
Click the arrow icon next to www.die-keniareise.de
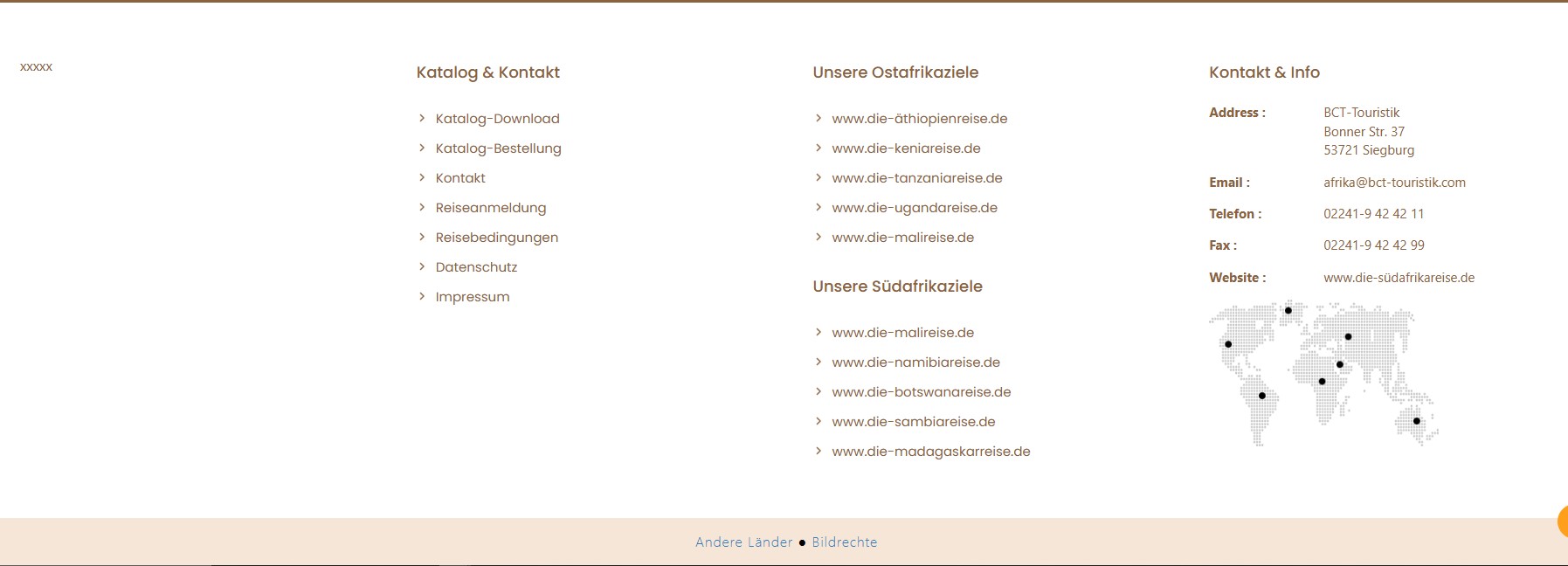pyautogui.click(x=819, y=148)
